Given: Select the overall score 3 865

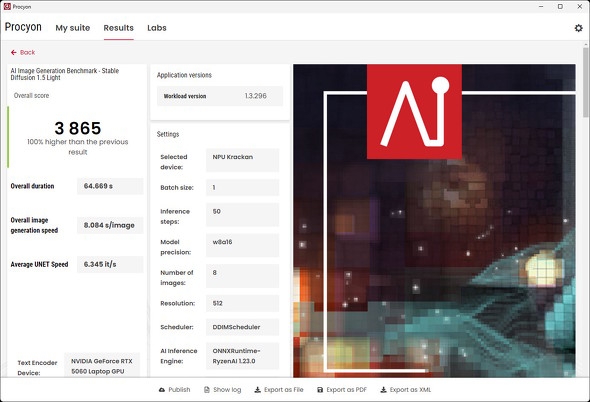Looking at the screenshot, I should pos(78,128).
